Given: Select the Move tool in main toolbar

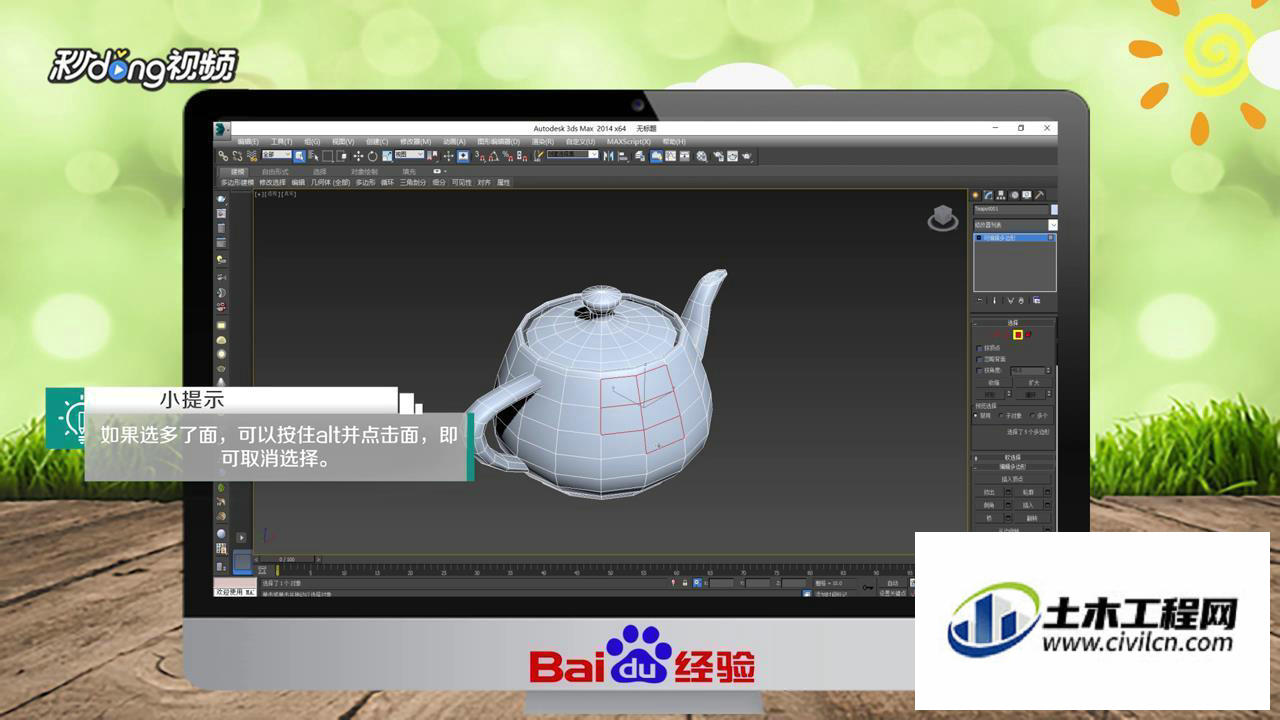Looking at the screenshot, I should (358, 156).
